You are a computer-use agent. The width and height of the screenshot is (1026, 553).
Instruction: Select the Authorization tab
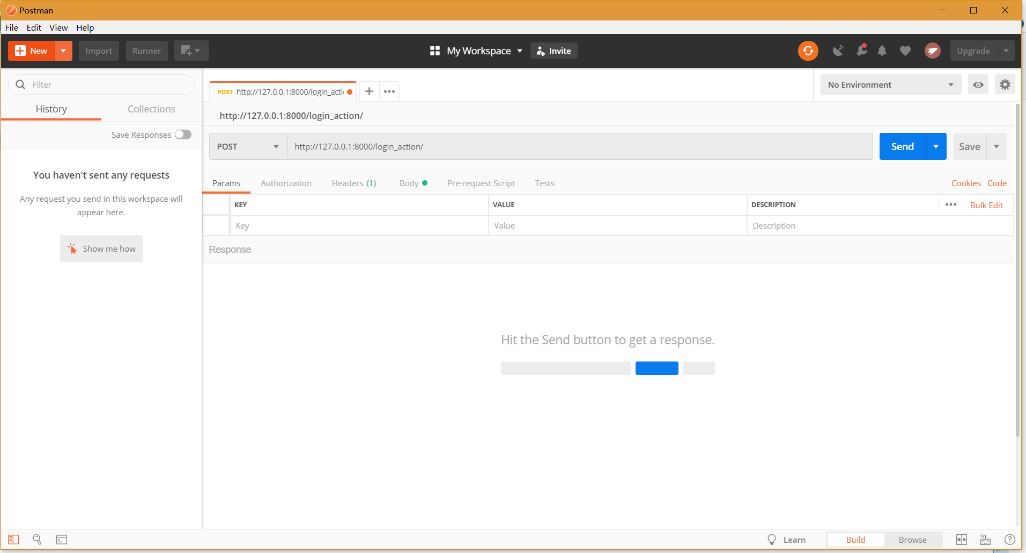tap(286, 183)
